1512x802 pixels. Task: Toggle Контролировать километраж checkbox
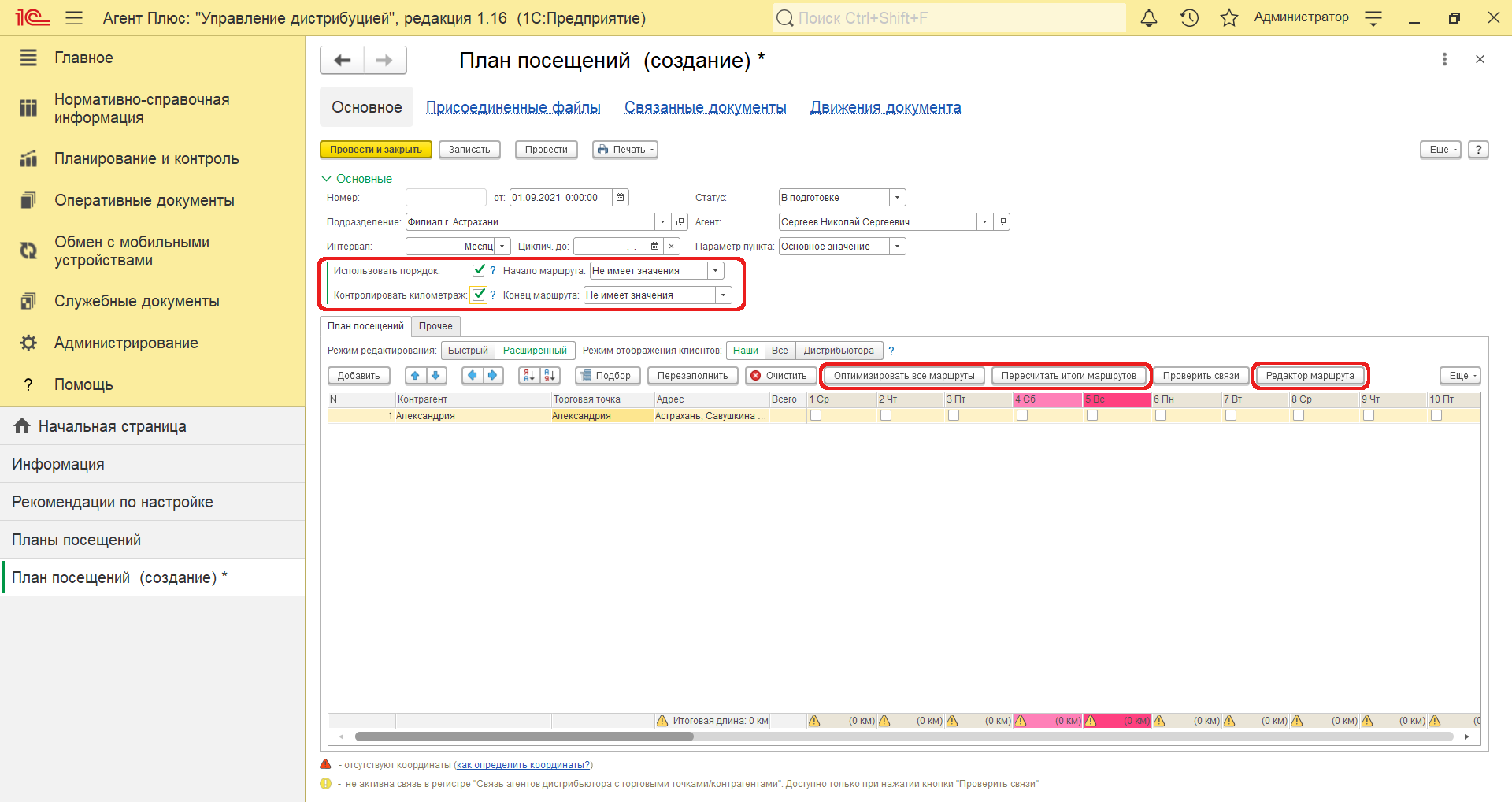coord(479,295)
